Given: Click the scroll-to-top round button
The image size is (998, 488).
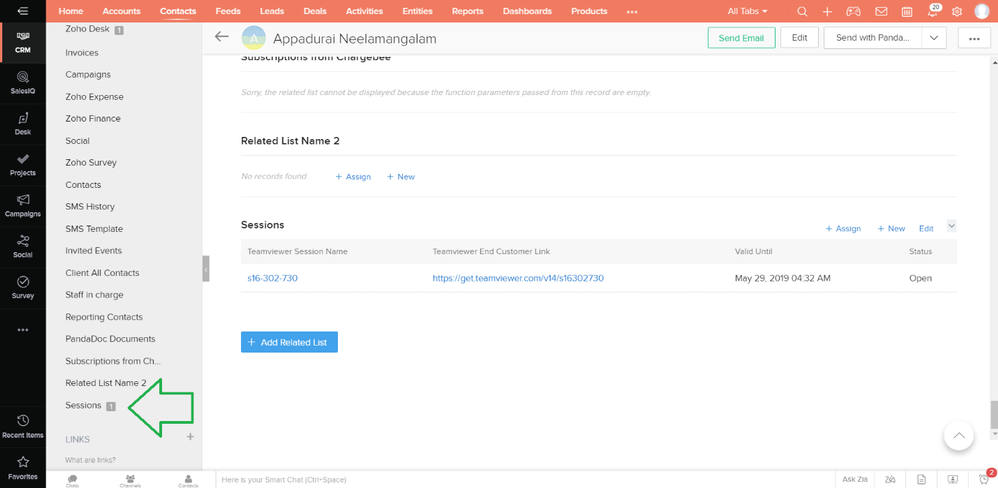Looking at the screenshot, I should coord(958,435).
